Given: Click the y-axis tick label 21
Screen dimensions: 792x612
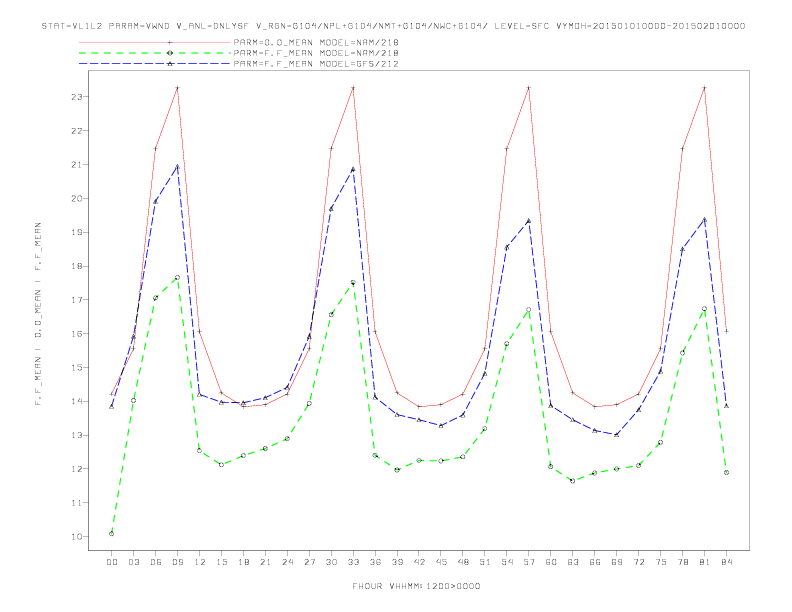Looking at the screenshot, I should pos(77,164).
